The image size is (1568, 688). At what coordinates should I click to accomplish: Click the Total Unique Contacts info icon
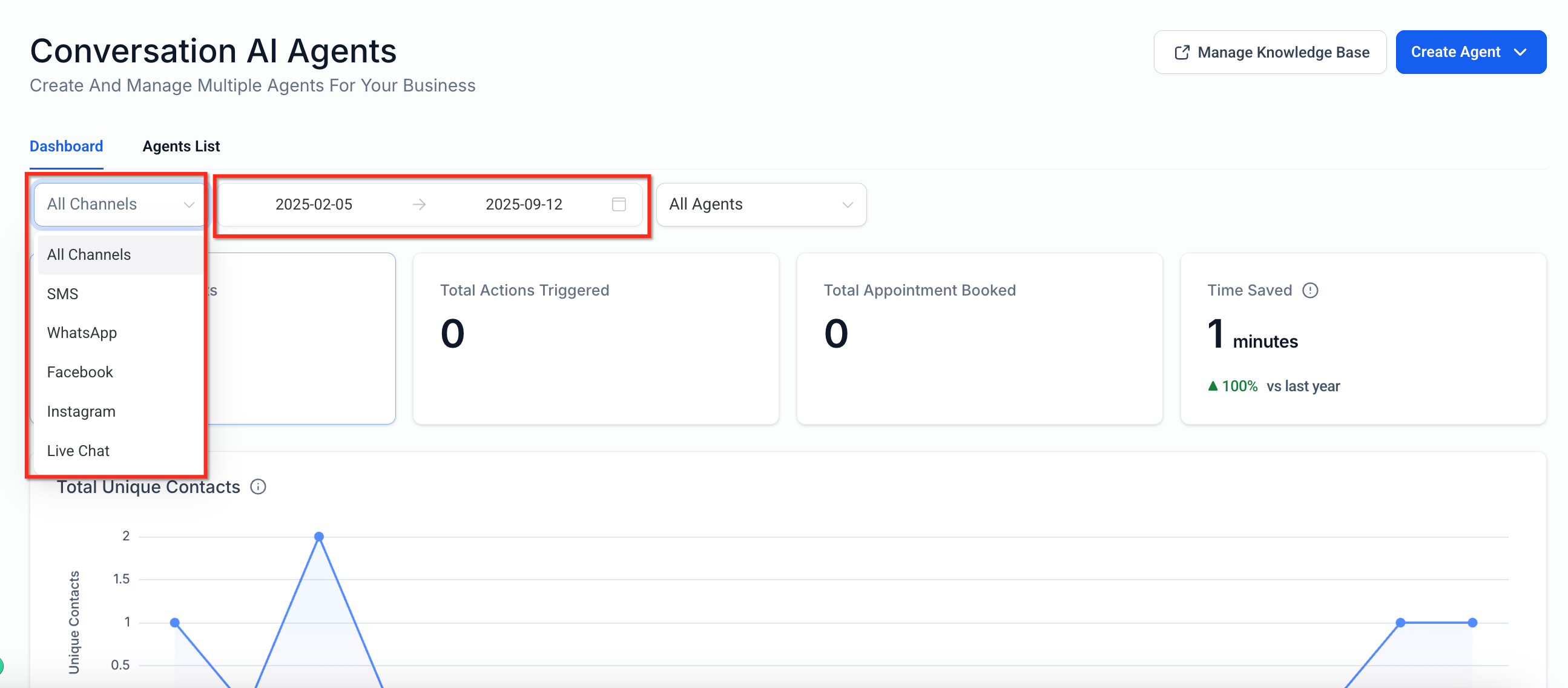pyautogui.click(x=258, y=486)
